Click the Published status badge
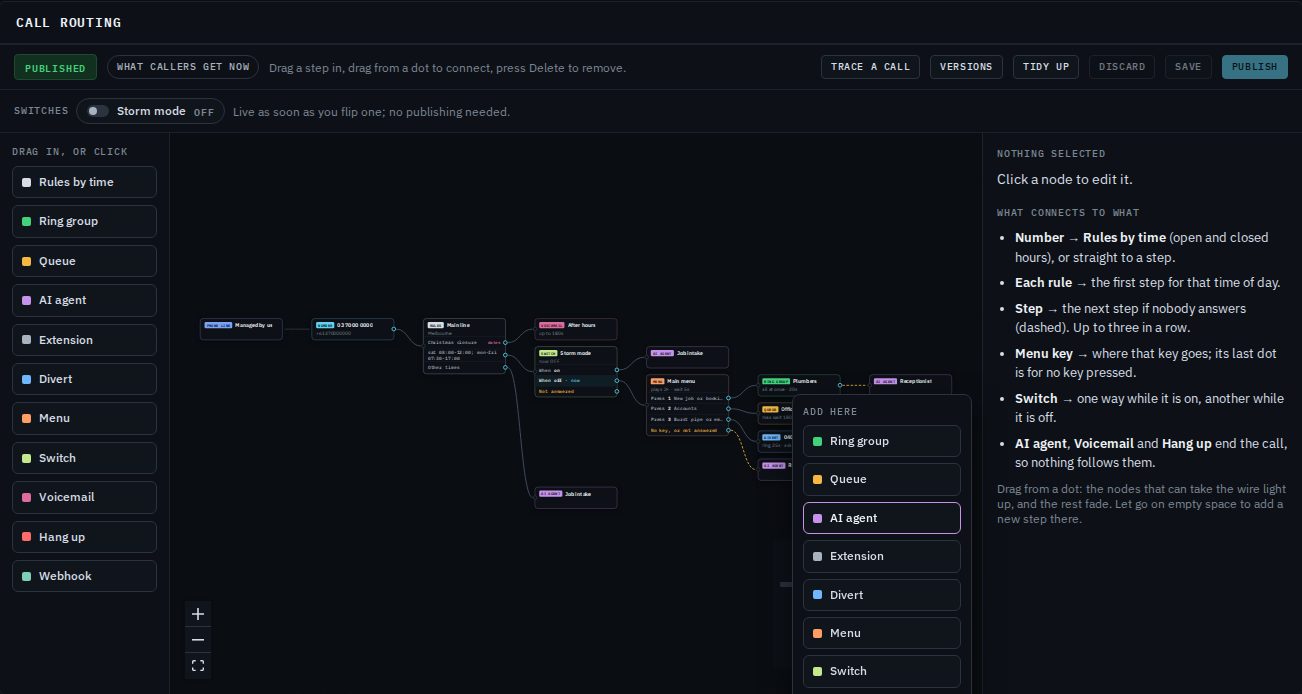This screenshot has width=1302, height=694. pyautogui.click(x=55, y=67)
